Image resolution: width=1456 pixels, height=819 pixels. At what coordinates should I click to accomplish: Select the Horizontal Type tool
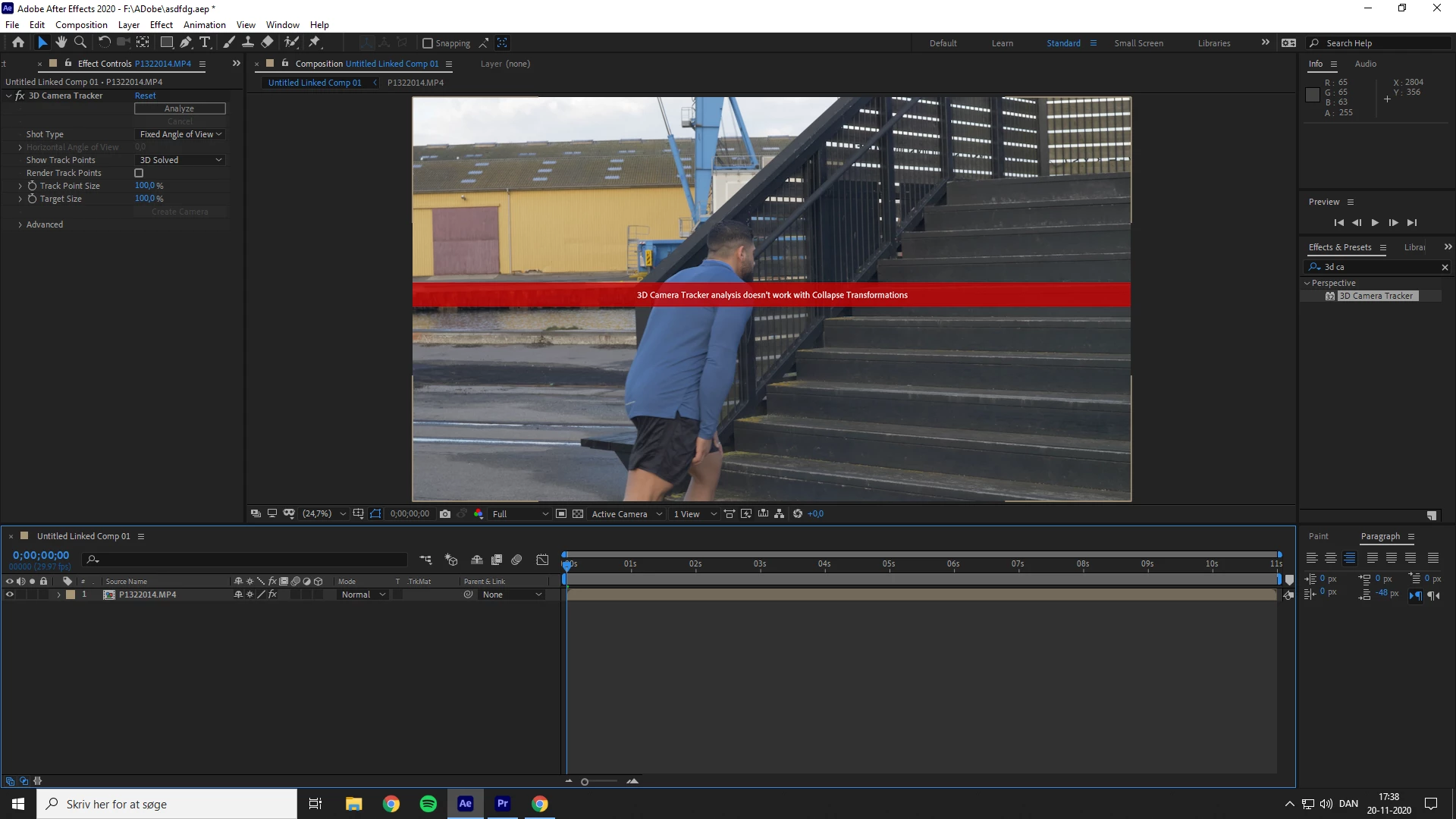[x=205, y=42]
